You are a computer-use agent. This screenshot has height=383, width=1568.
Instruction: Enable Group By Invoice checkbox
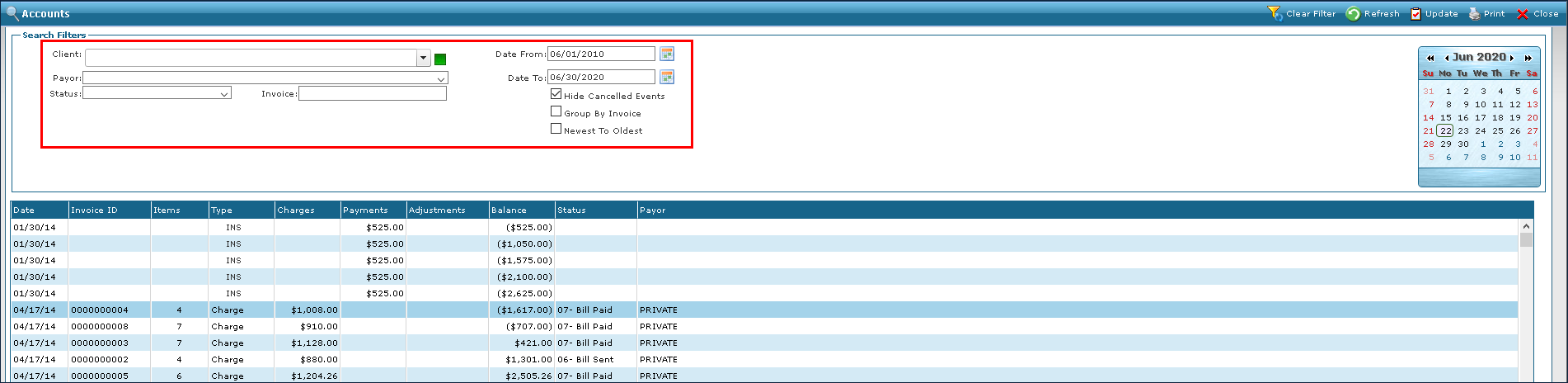click(x=556, y=111)
